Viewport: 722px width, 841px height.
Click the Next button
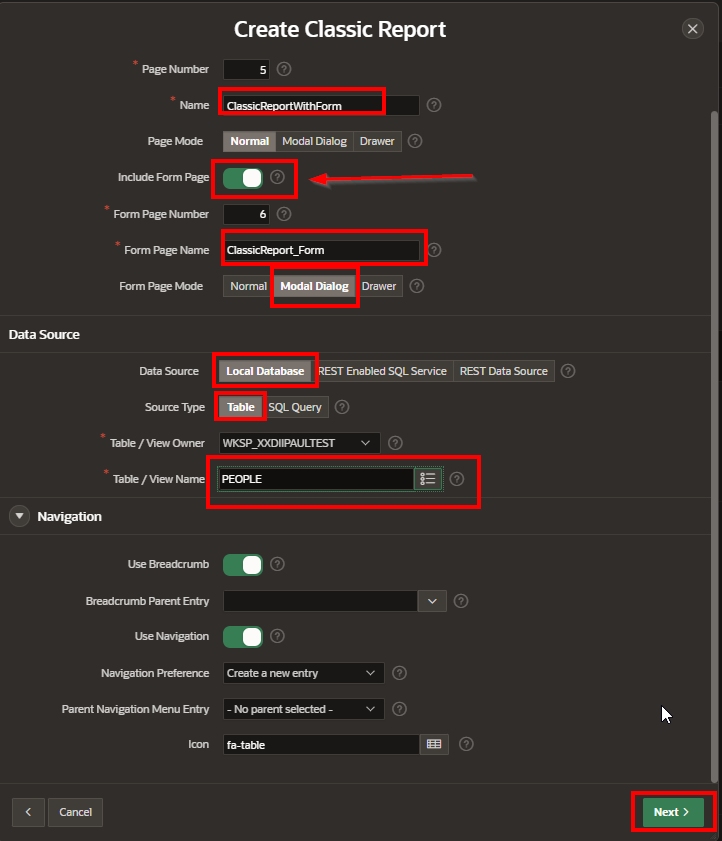click(x=672, y=812)
